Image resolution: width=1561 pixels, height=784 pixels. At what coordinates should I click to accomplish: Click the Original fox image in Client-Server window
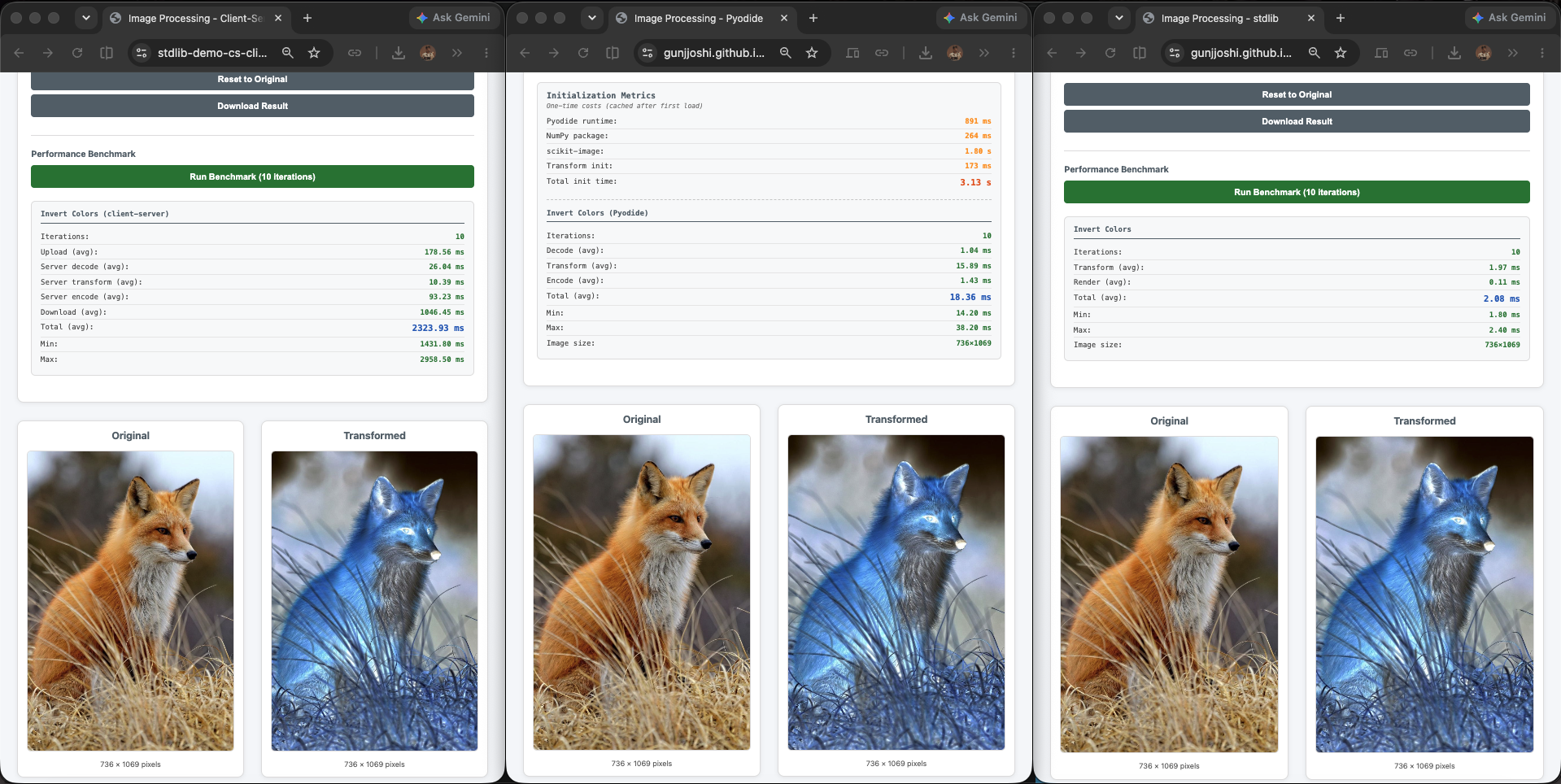[130, 601]
